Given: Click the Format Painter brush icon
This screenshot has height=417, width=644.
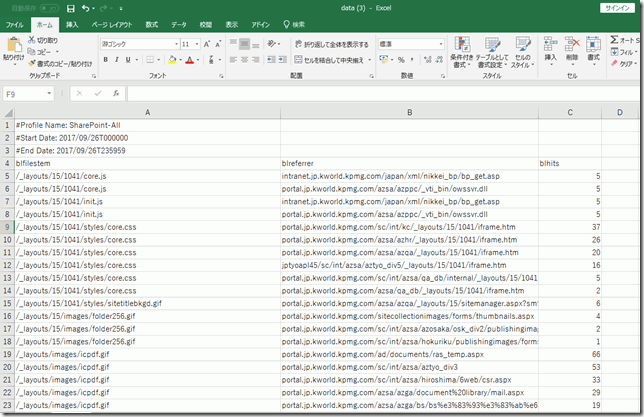Looking at the screenshot, I should tap(32, 63).
